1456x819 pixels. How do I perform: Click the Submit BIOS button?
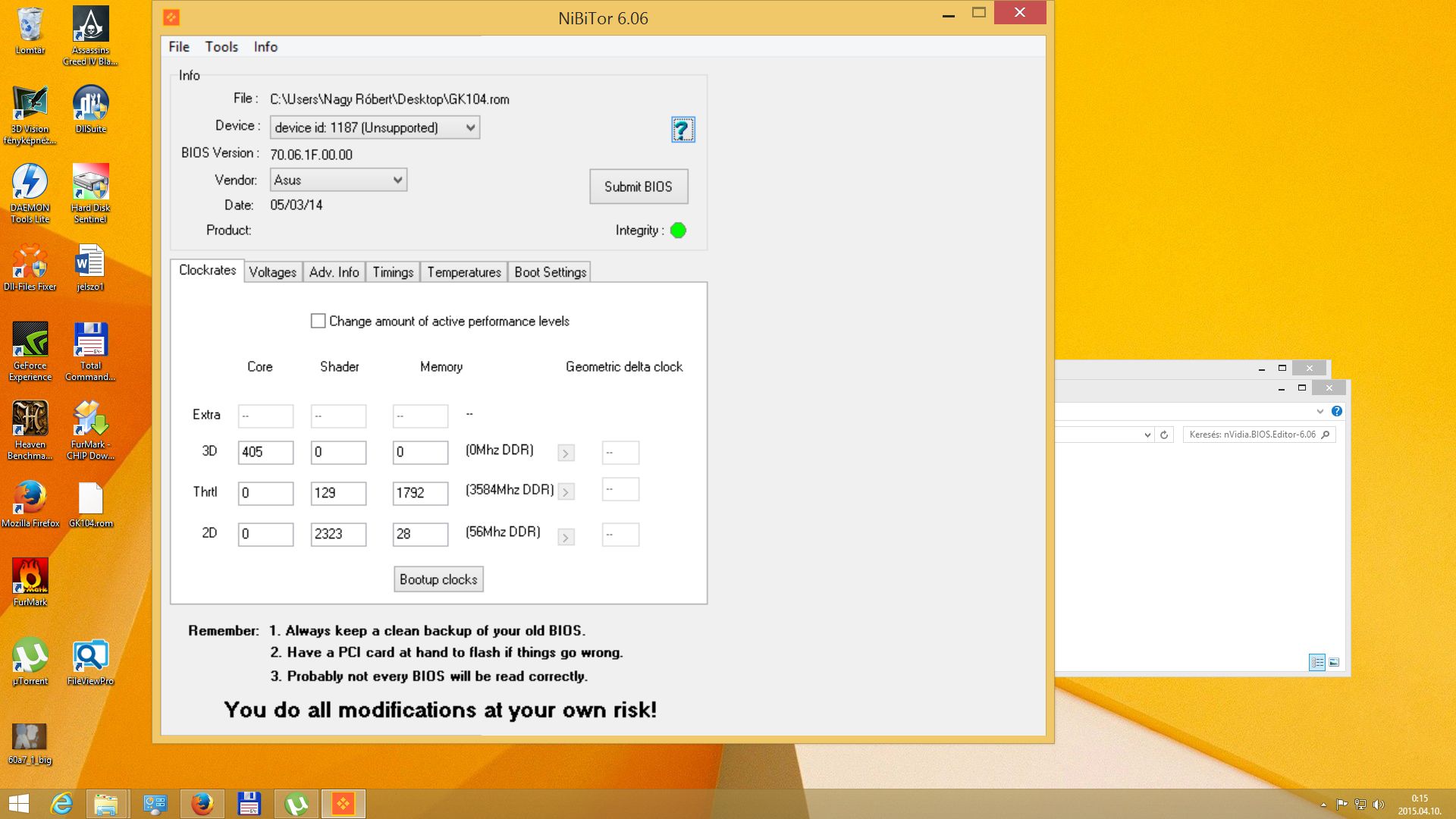tap(639, 187)
